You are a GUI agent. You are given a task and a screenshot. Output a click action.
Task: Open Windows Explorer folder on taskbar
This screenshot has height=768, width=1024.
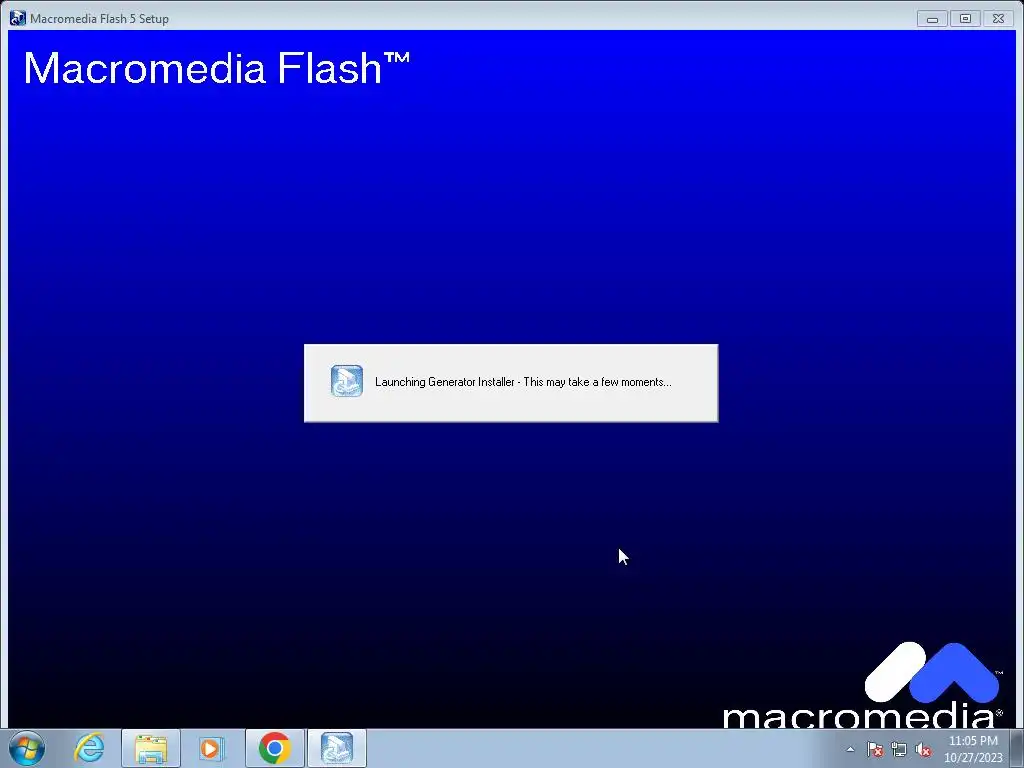point(151,748)
